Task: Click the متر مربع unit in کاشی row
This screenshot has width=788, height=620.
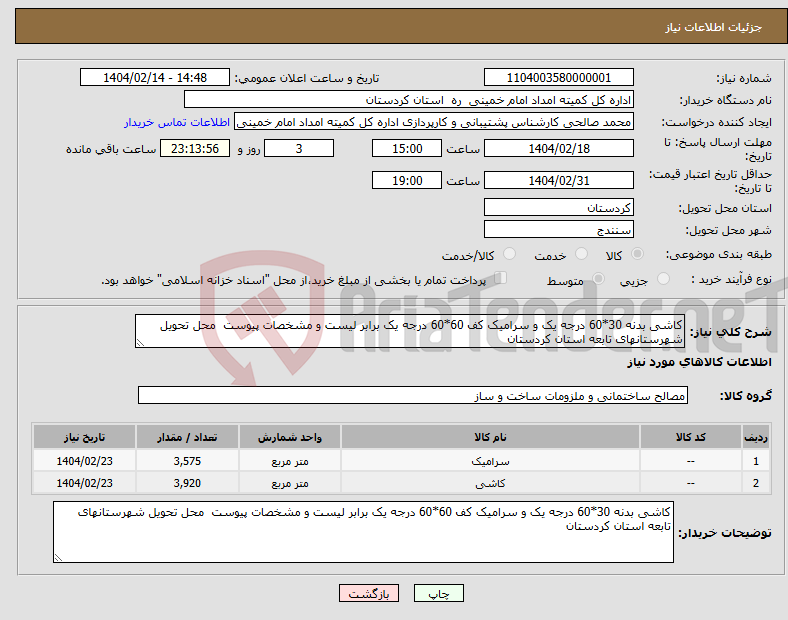Action: (x=289, y=483)
